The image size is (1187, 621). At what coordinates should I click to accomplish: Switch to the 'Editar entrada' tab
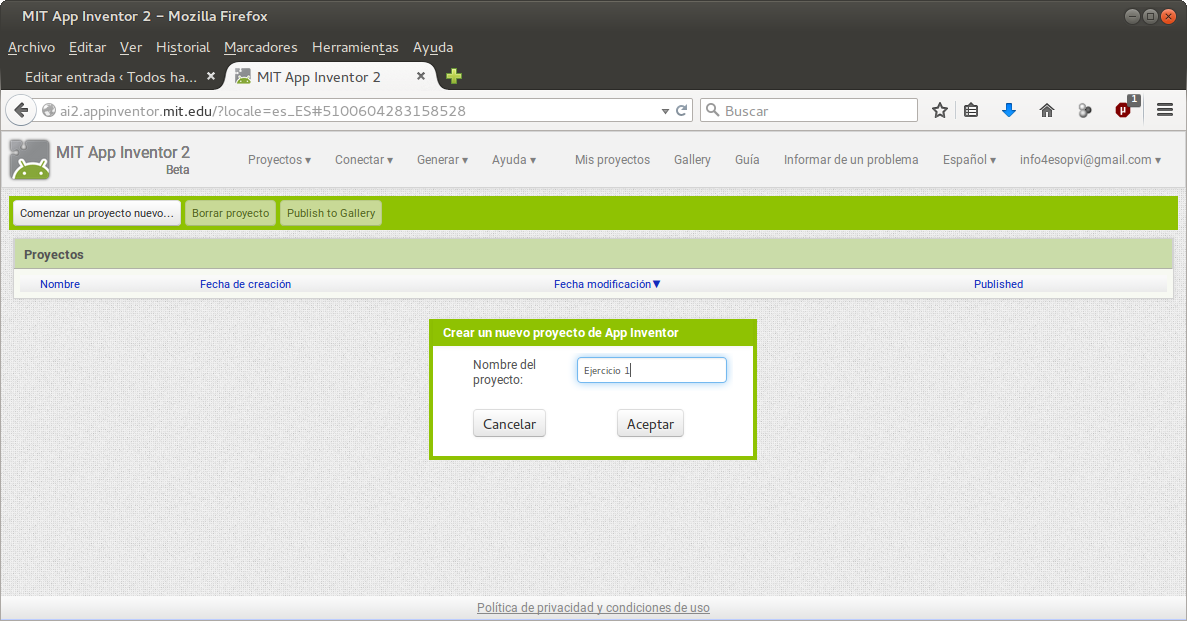tap(111, 77)
